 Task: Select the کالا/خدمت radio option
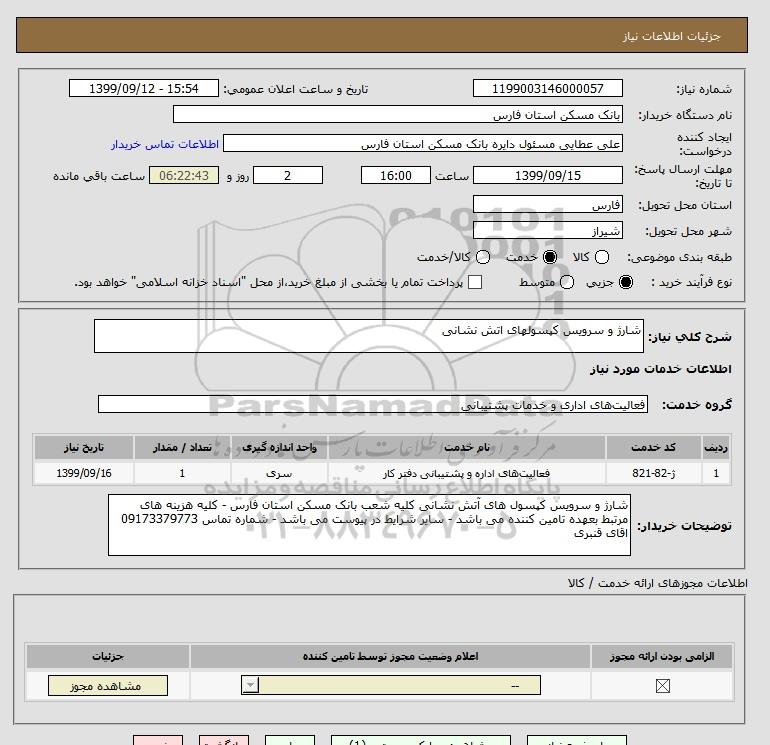point(483,257)
